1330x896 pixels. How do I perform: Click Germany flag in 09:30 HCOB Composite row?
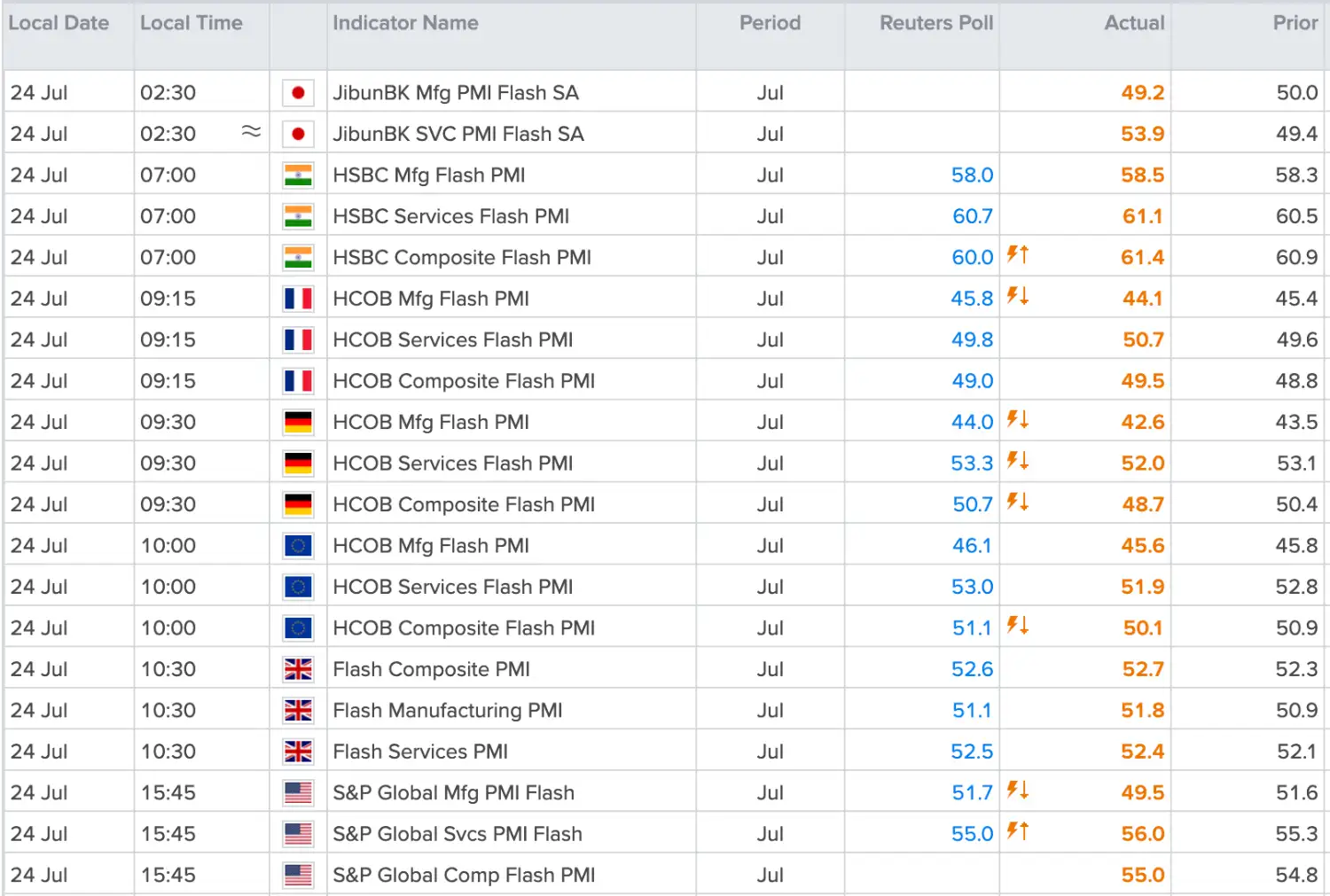pyautogui.click(x=298, y=505)
